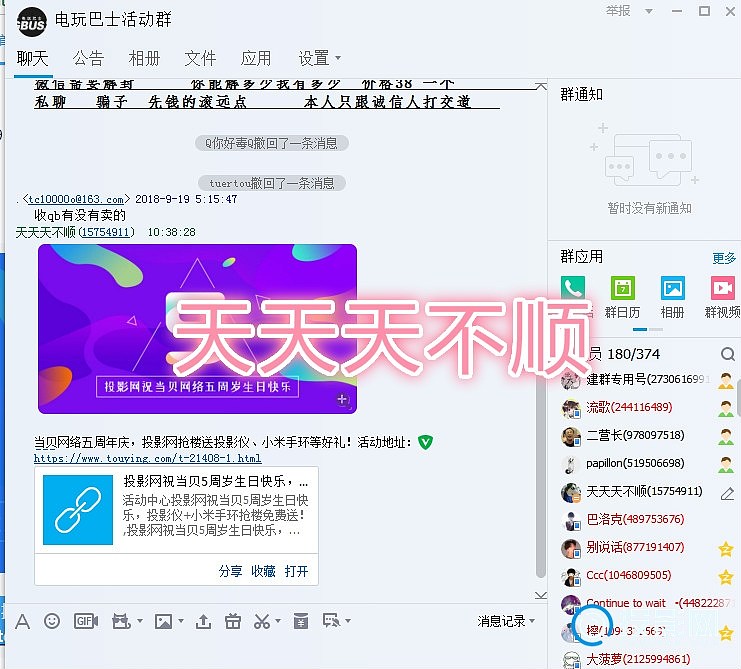This screenshot has width=741, height=669.
Task: Click the green security shield icon
Action: (425, 442)
